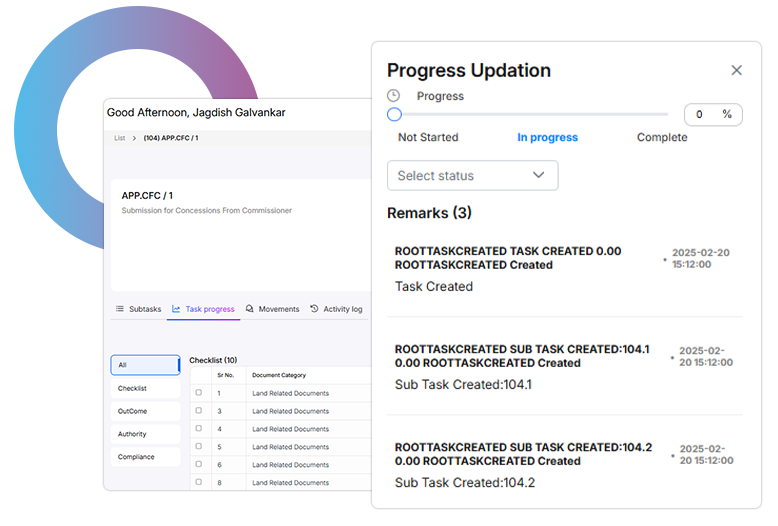Tick checkbox for checklist row 4

click(198, 429)
